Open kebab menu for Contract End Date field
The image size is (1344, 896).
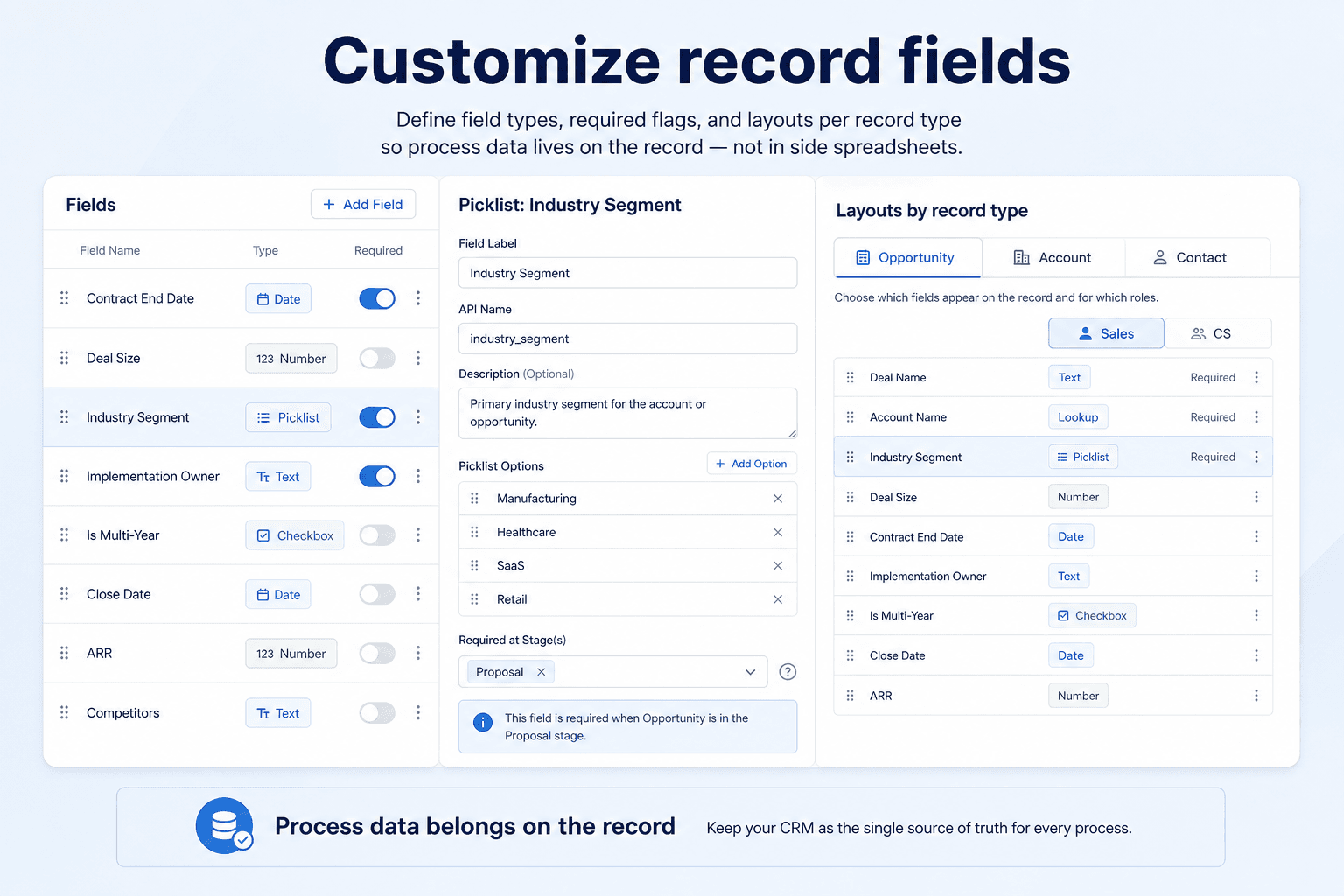418,298
